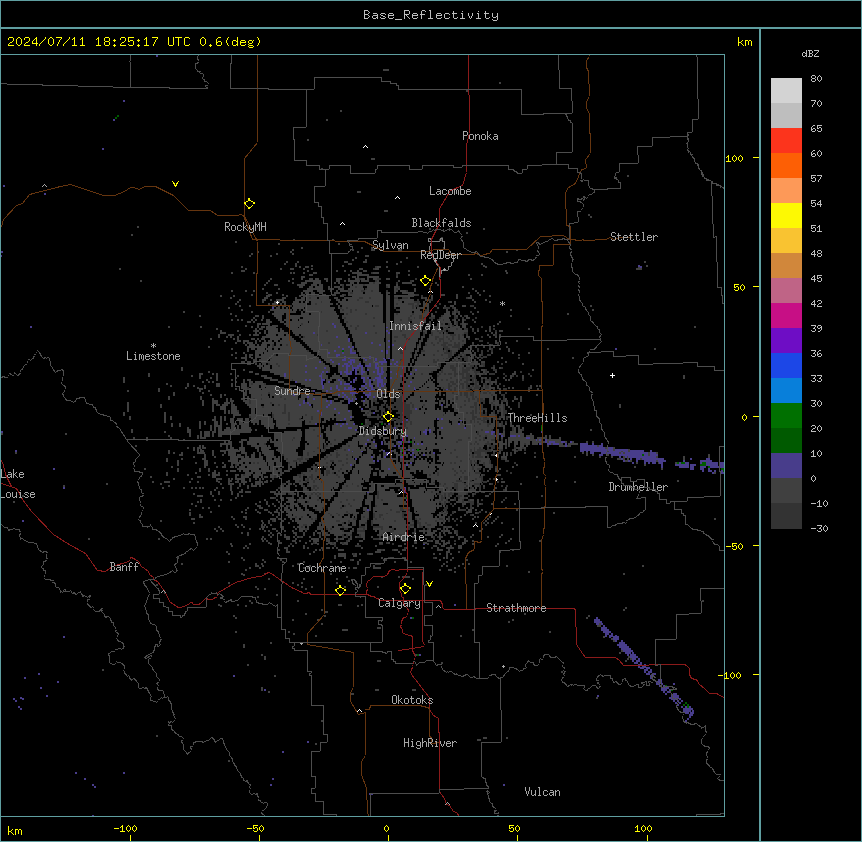Click the 2024/07/11 18:25:17 UTC timestamp
Viewport: 862px width, 842px height.
point(99,42)
